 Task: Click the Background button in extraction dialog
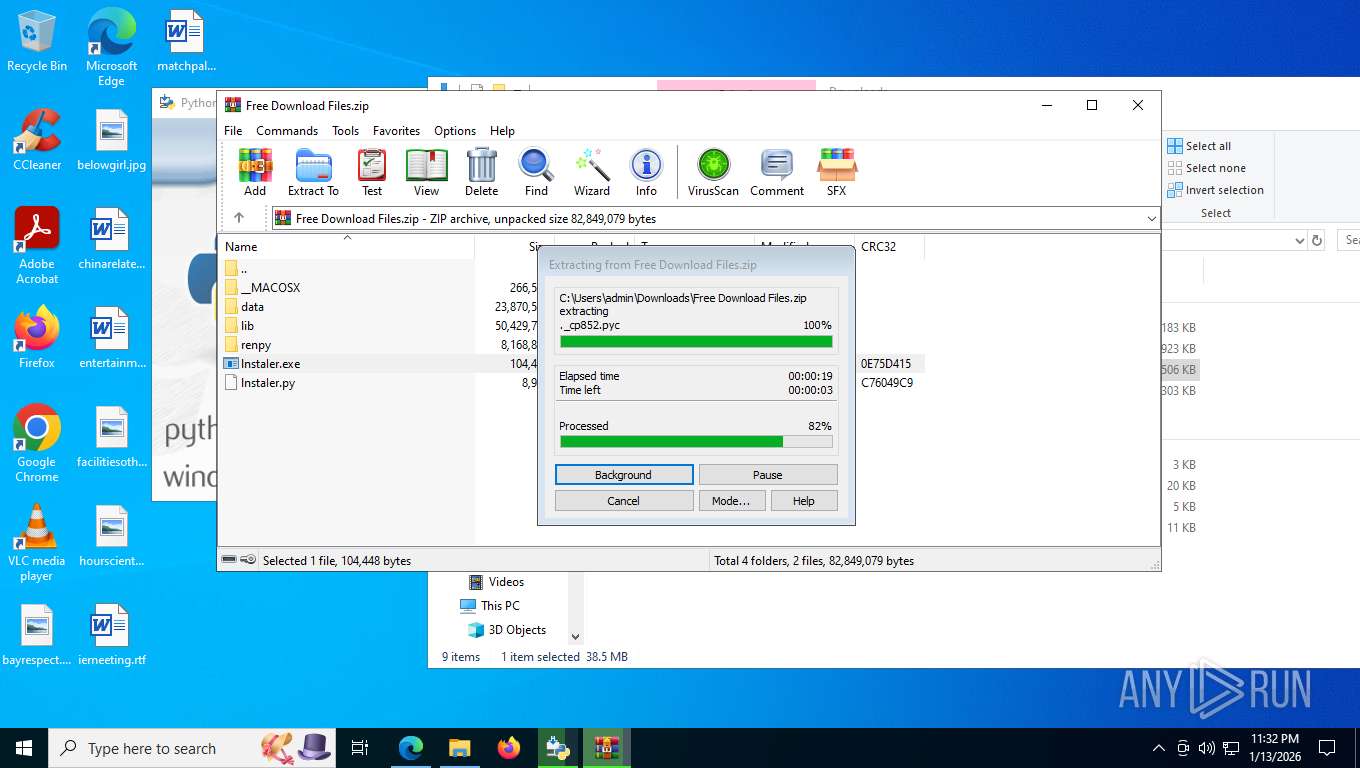tap(624, 475)
